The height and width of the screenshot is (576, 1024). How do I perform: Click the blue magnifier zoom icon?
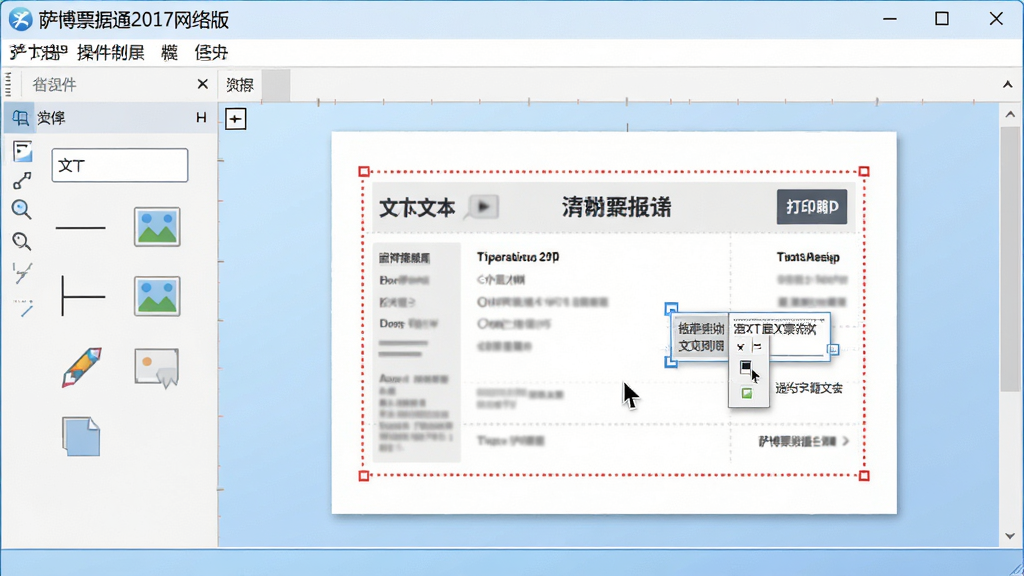[x=22, y=210]
